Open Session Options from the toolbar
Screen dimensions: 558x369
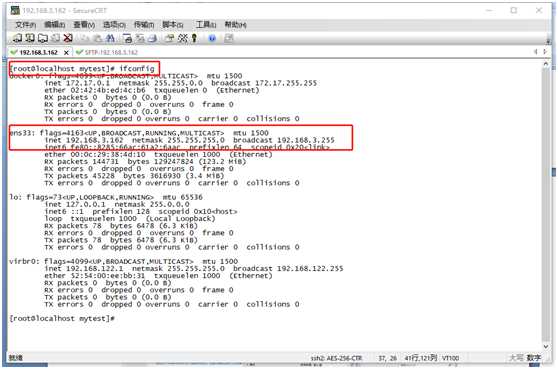[169, 38]
